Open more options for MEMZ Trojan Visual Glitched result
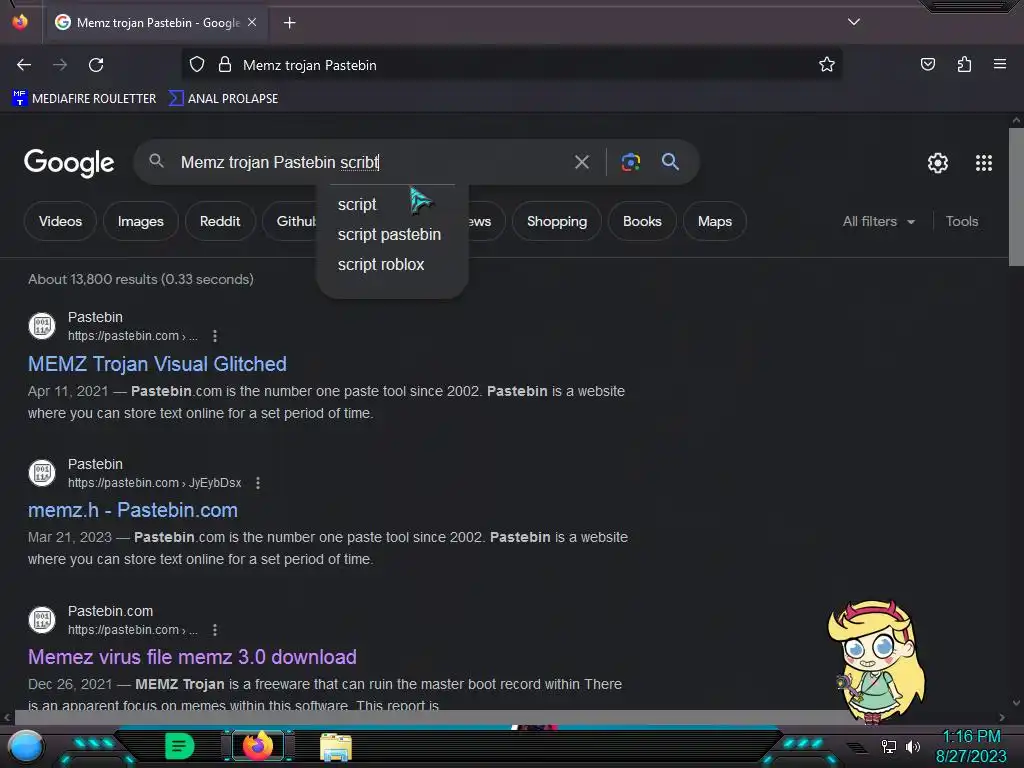 [215, 336]
